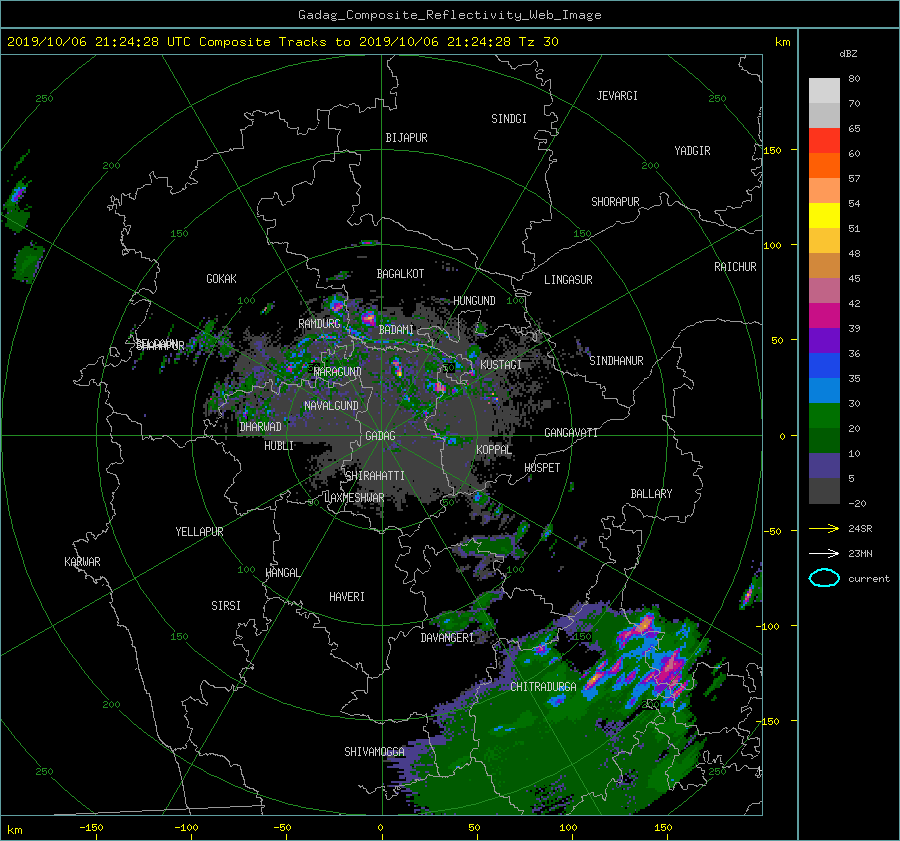Click the LINGASUR city label
This screenshot has height=841, width=900.
tap(568, 280)
